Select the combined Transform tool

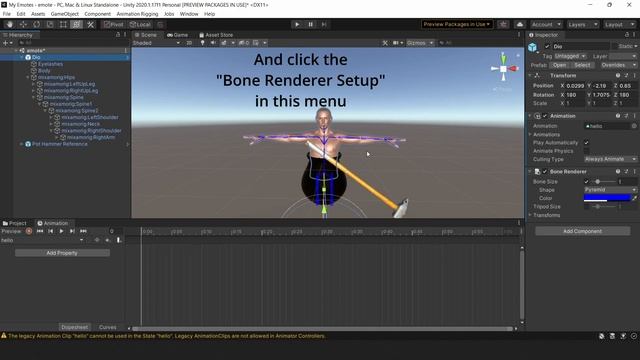(77, 24)
